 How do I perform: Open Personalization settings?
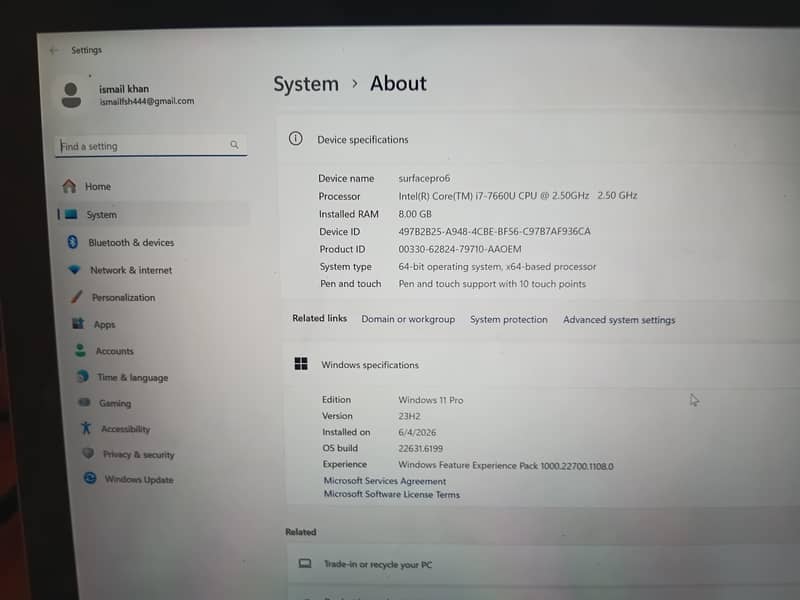click(123, 297)
